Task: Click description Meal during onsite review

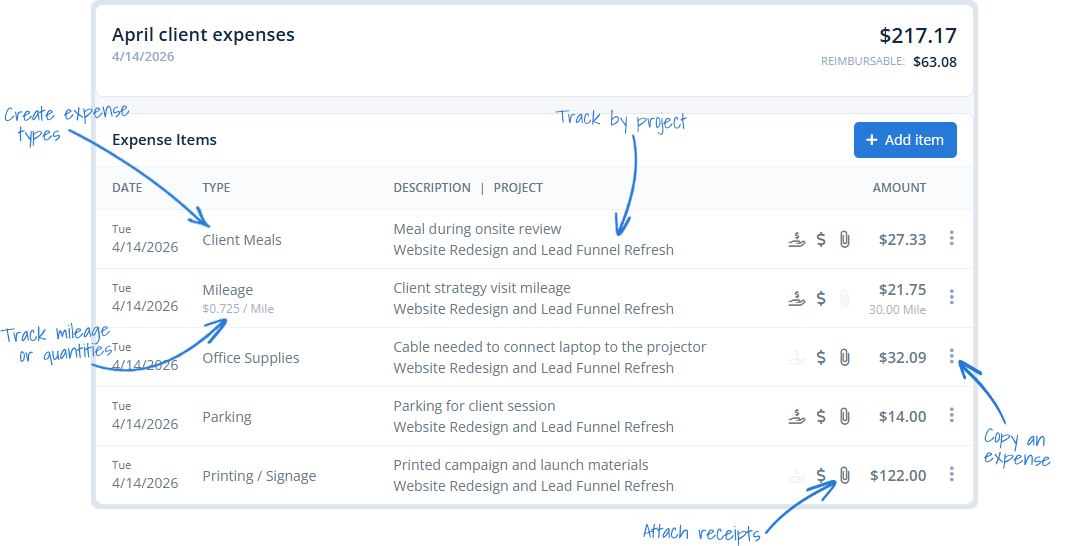Action: click(477, 229)
